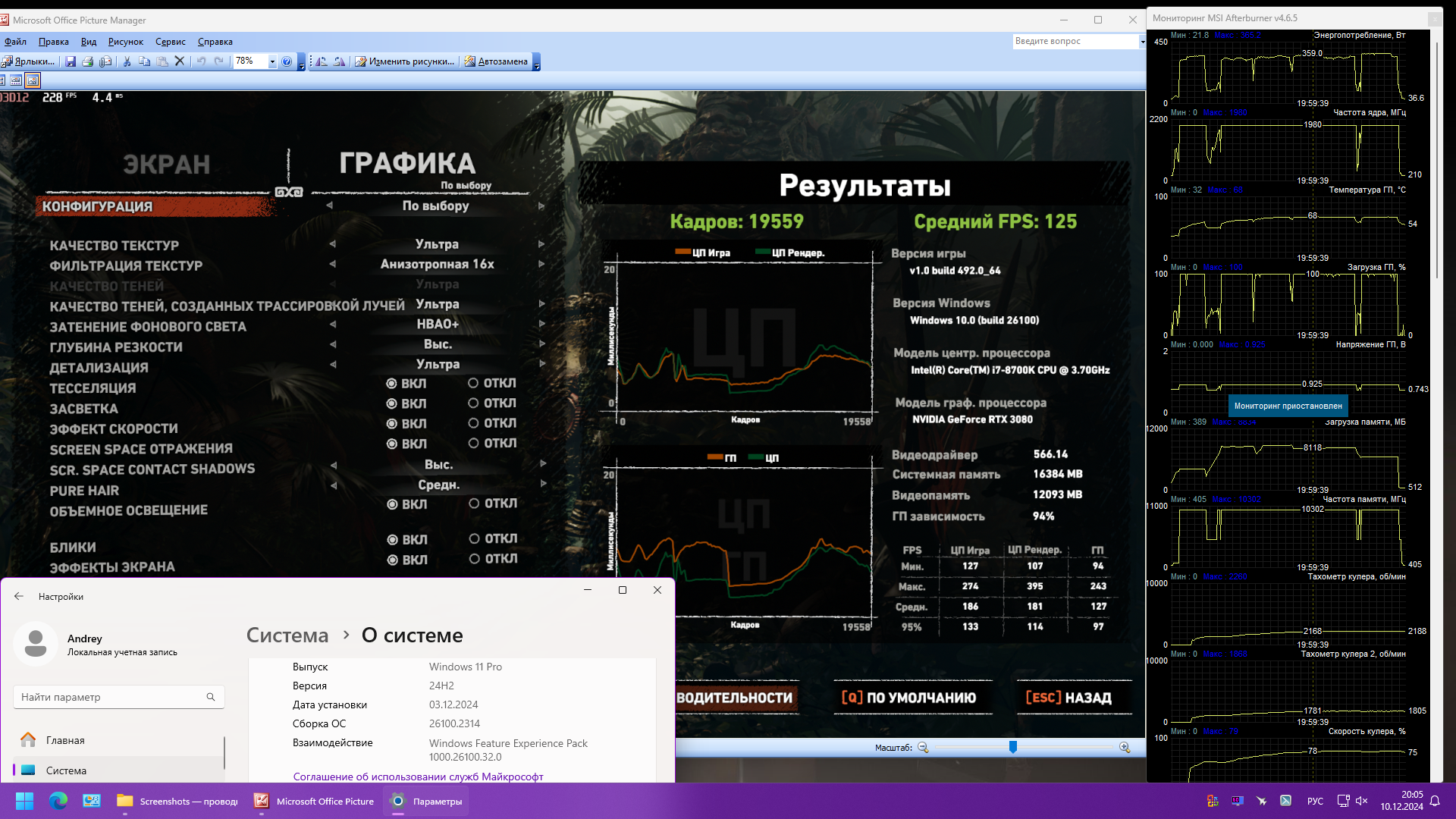Open the Рисунок menu
Screen dimensions: 1456x819
(x=125, y=42)
